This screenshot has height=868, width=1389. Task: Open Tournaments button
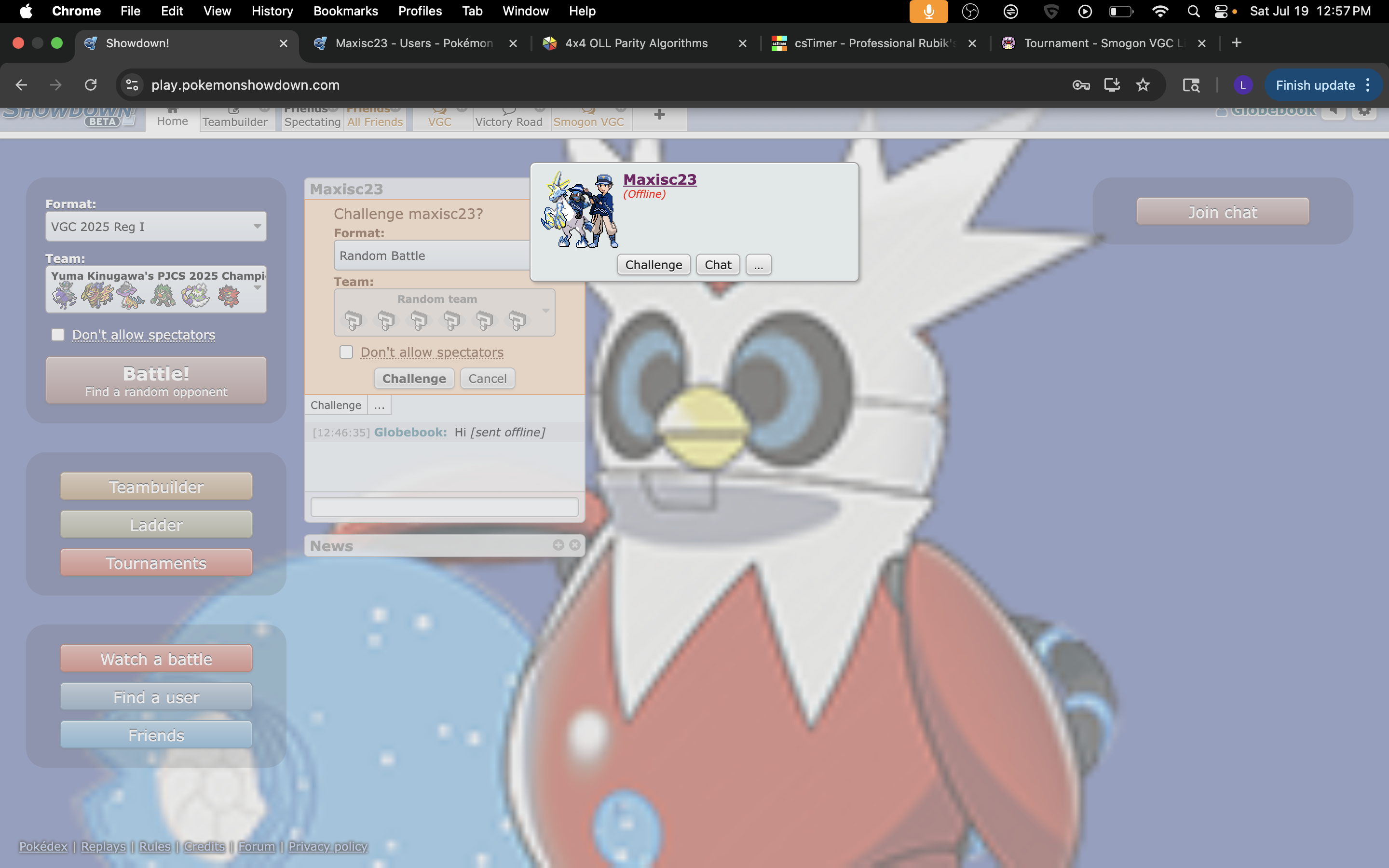[156, 563]
